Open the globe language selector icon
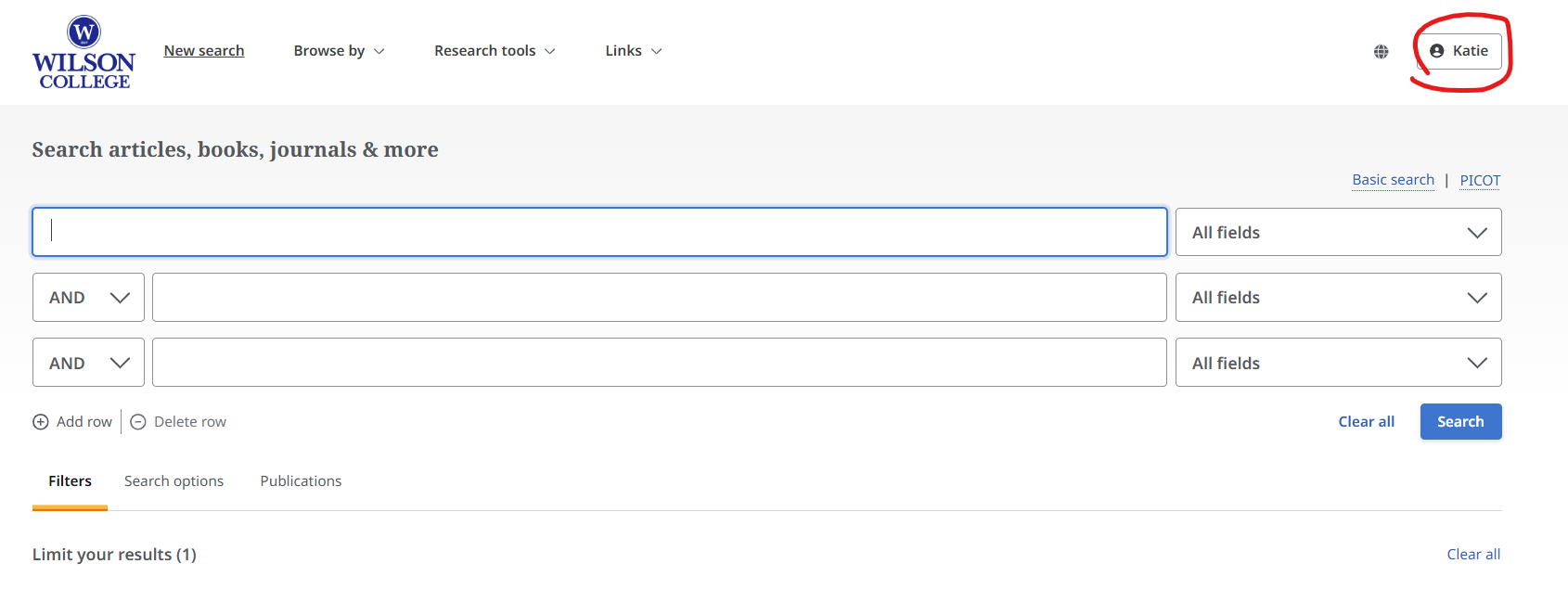 click(x=1381, y=52)
